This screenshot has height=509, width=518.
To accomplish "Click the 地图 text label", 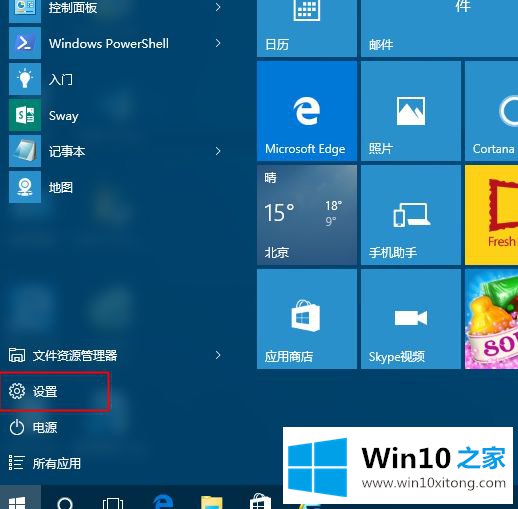I will click(61, 187).
